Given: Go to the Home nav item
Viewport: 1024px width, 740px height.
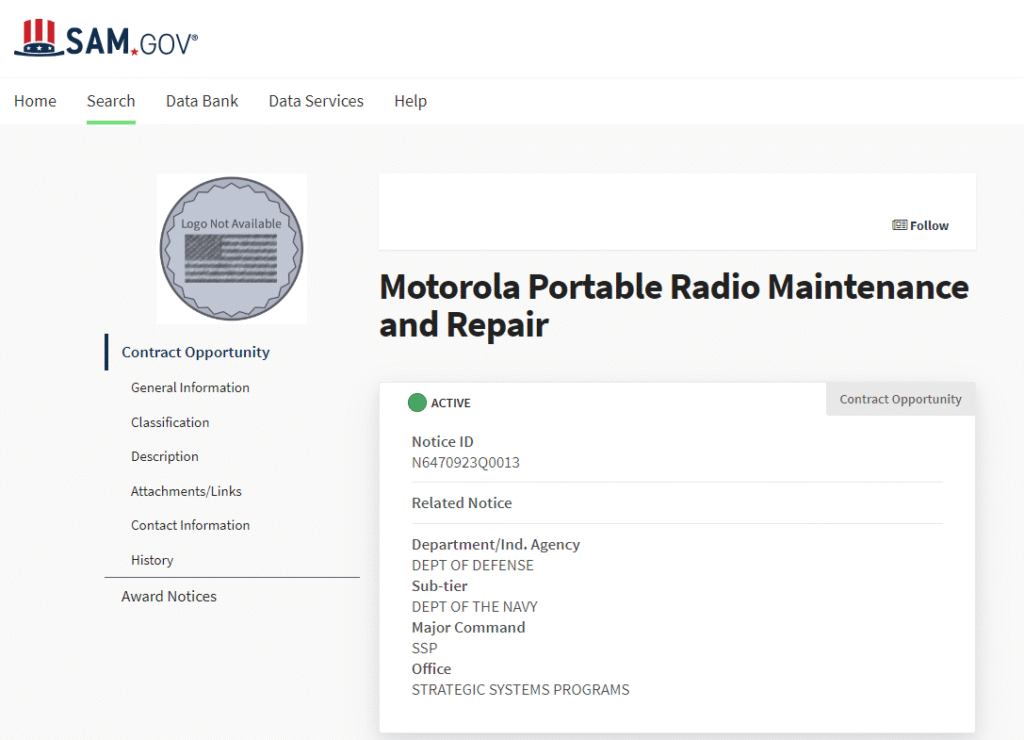Looking at the screenshot, I should click(x=35, y=101).
